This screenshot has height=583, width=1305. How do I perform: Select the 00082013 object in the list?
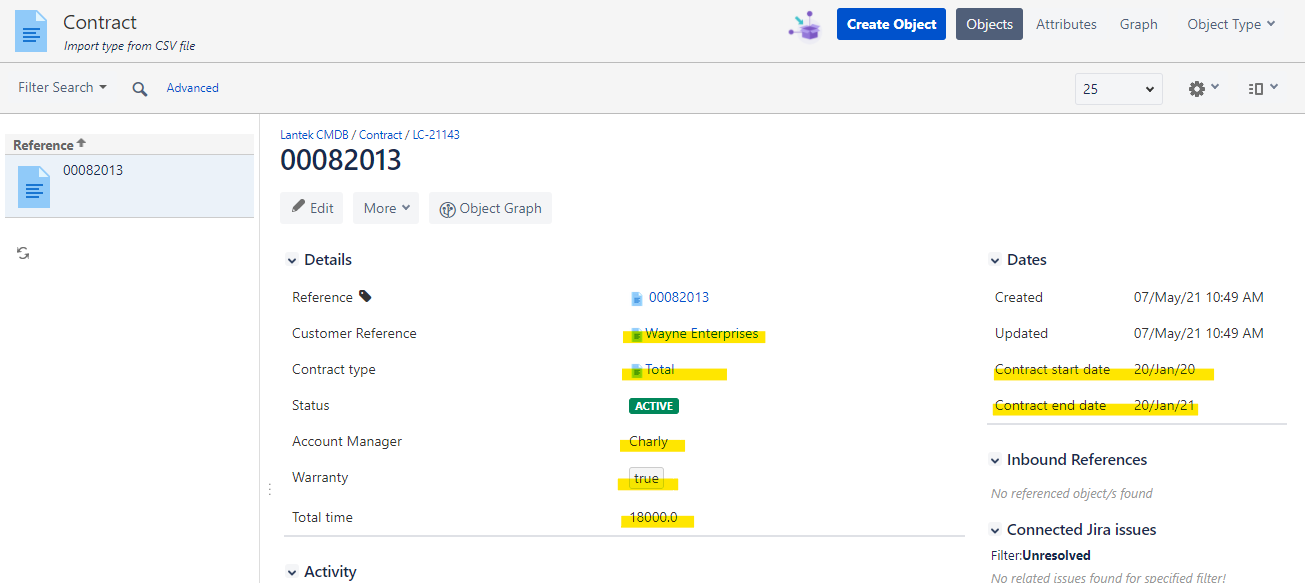point(129,186)
